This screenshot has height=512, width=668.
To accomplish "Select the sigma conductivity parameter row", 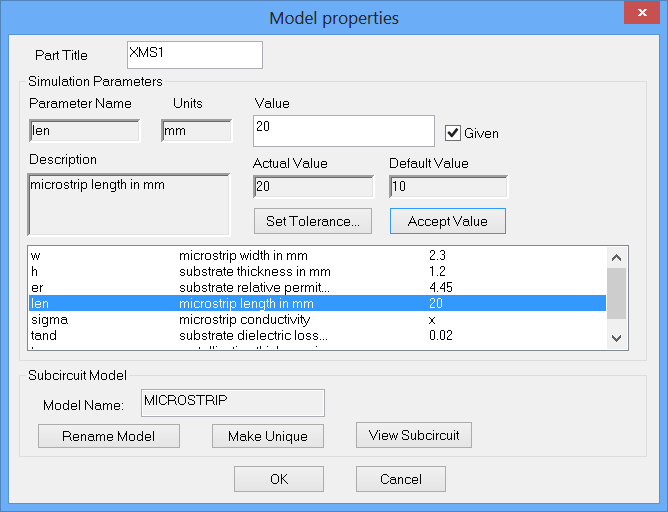I will 300,320.
